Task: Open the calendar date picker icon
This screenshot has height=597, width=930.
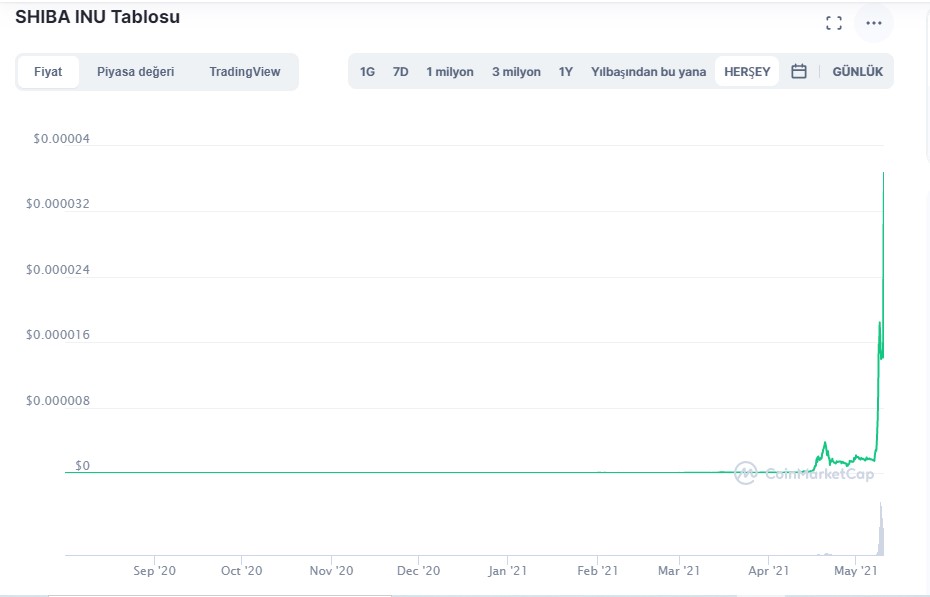Action: coord(799,72)
